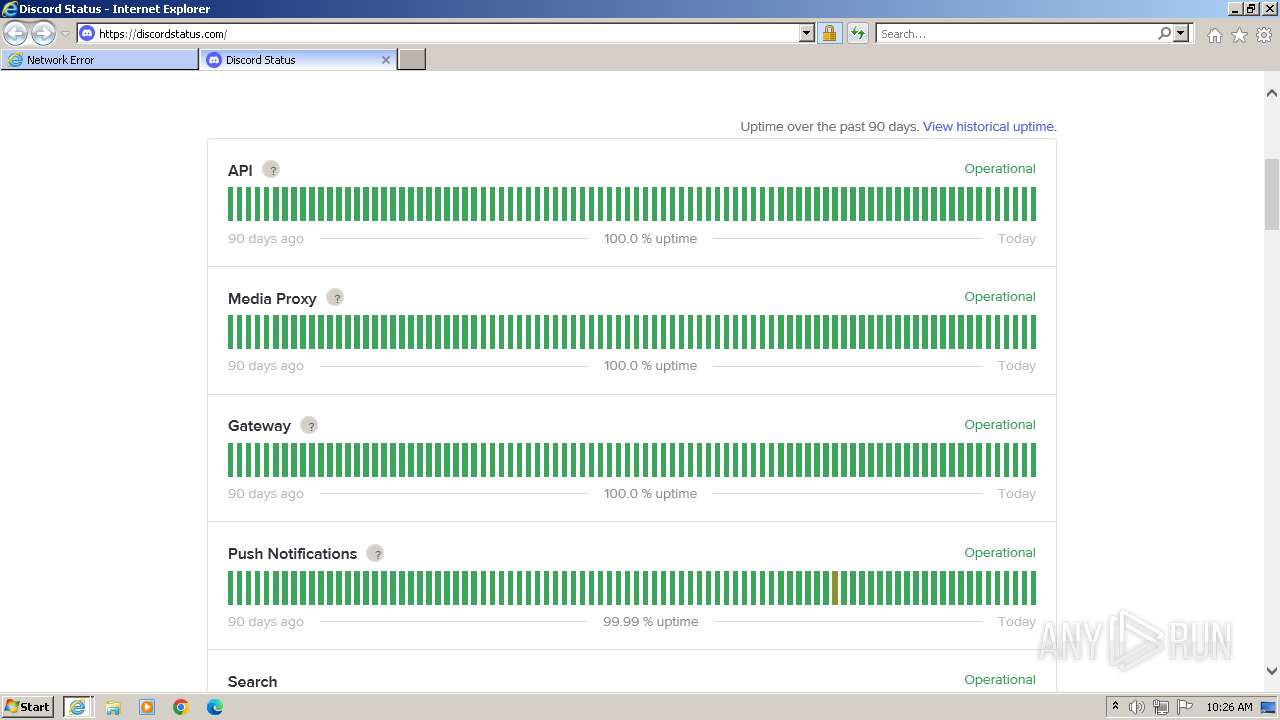Select the Discord Status tab

click(298, 60)
